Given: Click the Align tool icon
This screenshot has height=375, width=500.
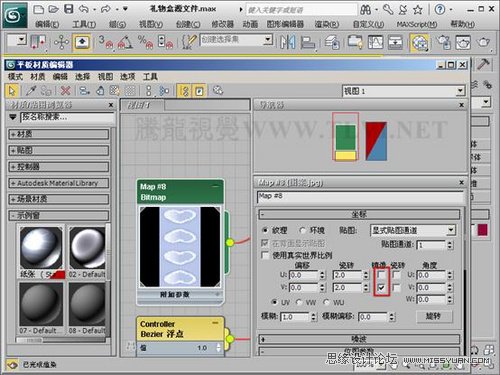Looking at the screenshot, I should tap(307, 42).
